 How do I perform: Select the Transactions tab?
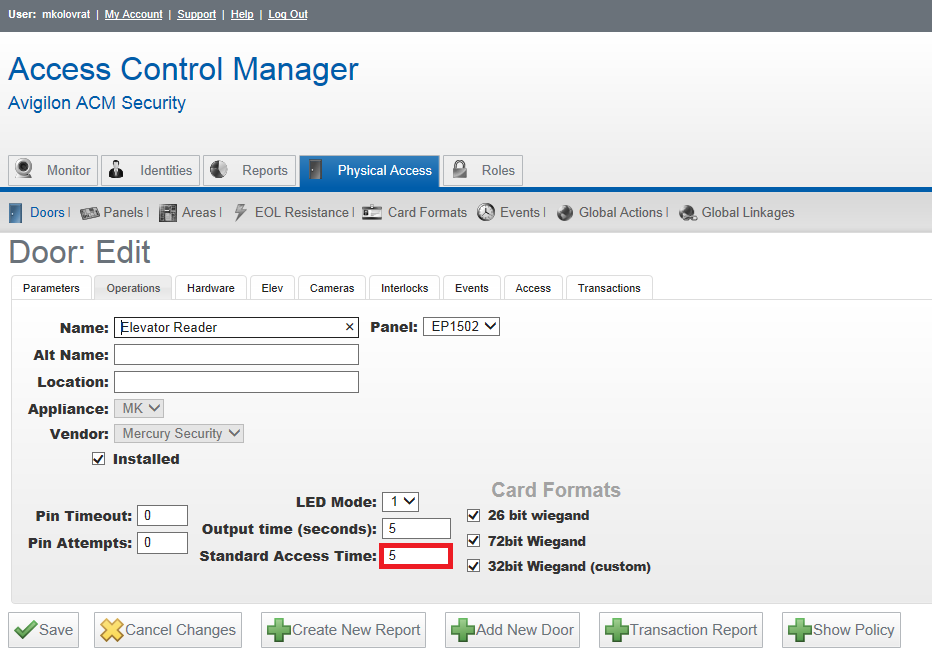pyautogui.click(x=609, y=287)
